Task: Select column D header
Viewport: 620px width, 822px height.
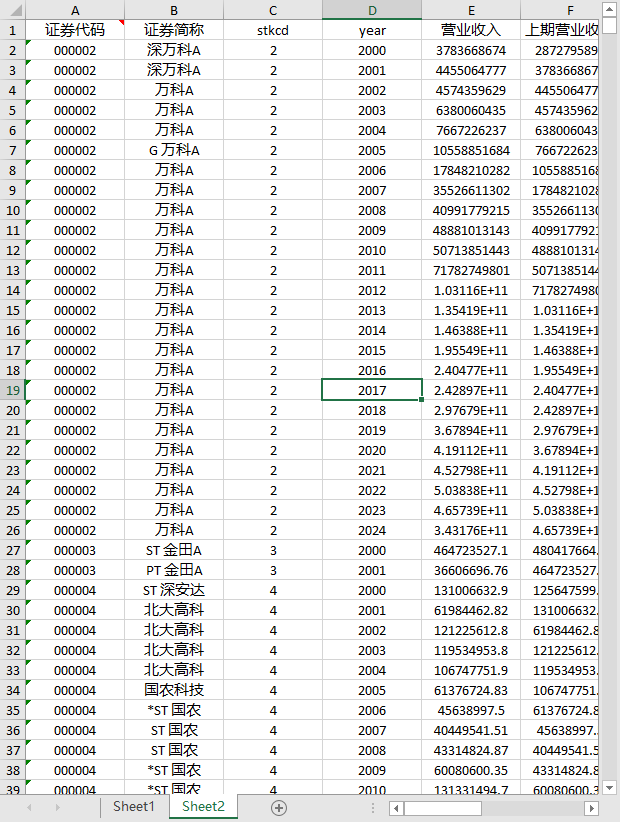Action: (372, 10)
